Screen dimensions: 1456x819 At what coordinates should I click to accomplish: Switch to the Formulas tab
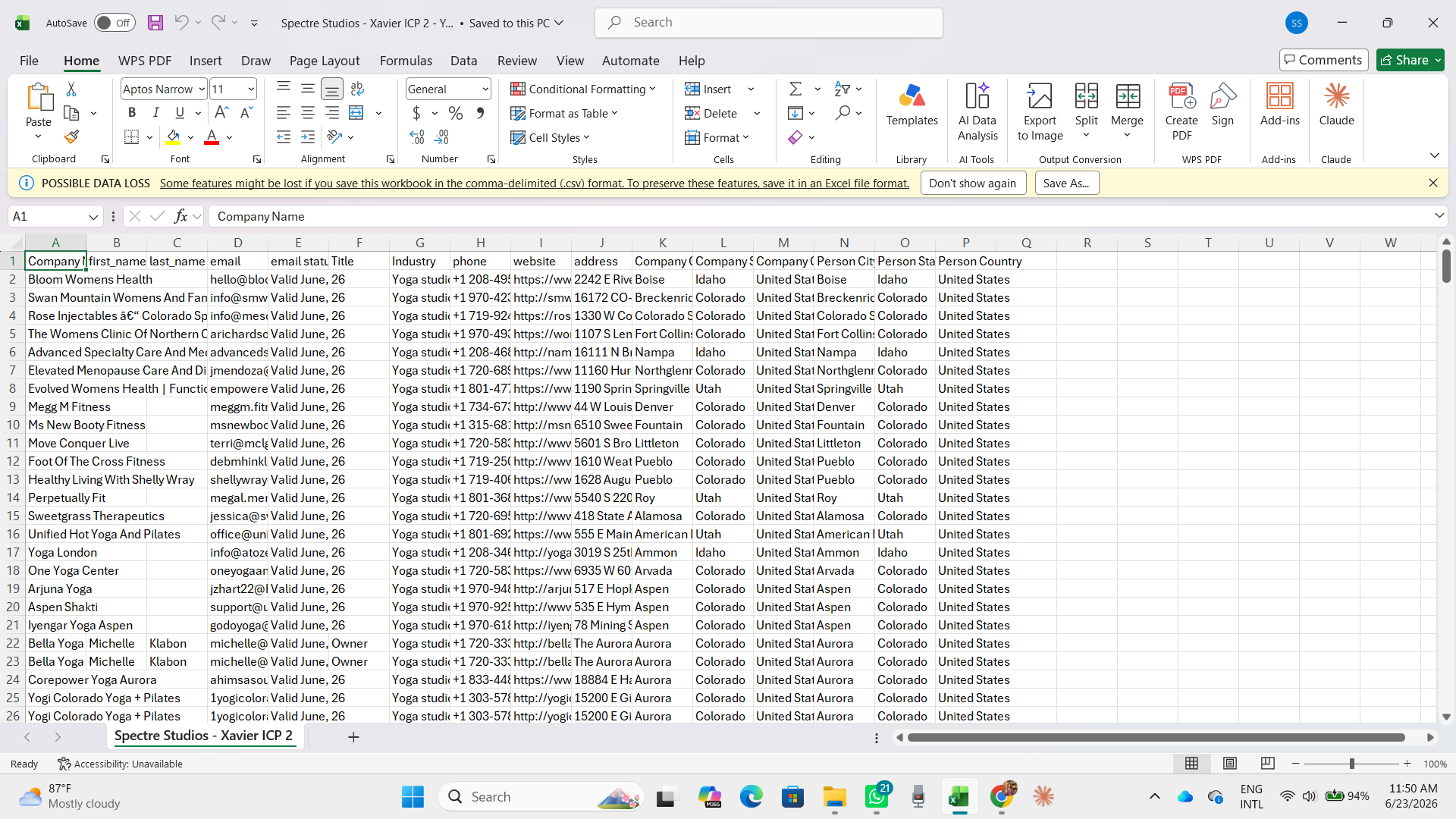(406, 61)
